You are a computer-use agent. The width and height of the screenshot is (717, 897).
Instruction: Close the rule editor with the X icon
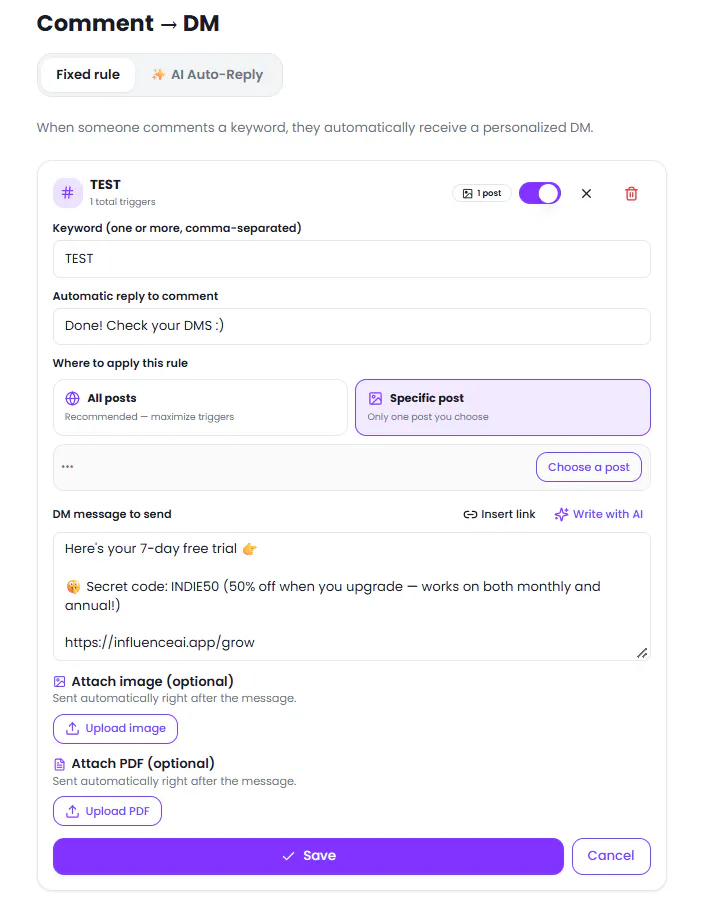tap(586, 193)
